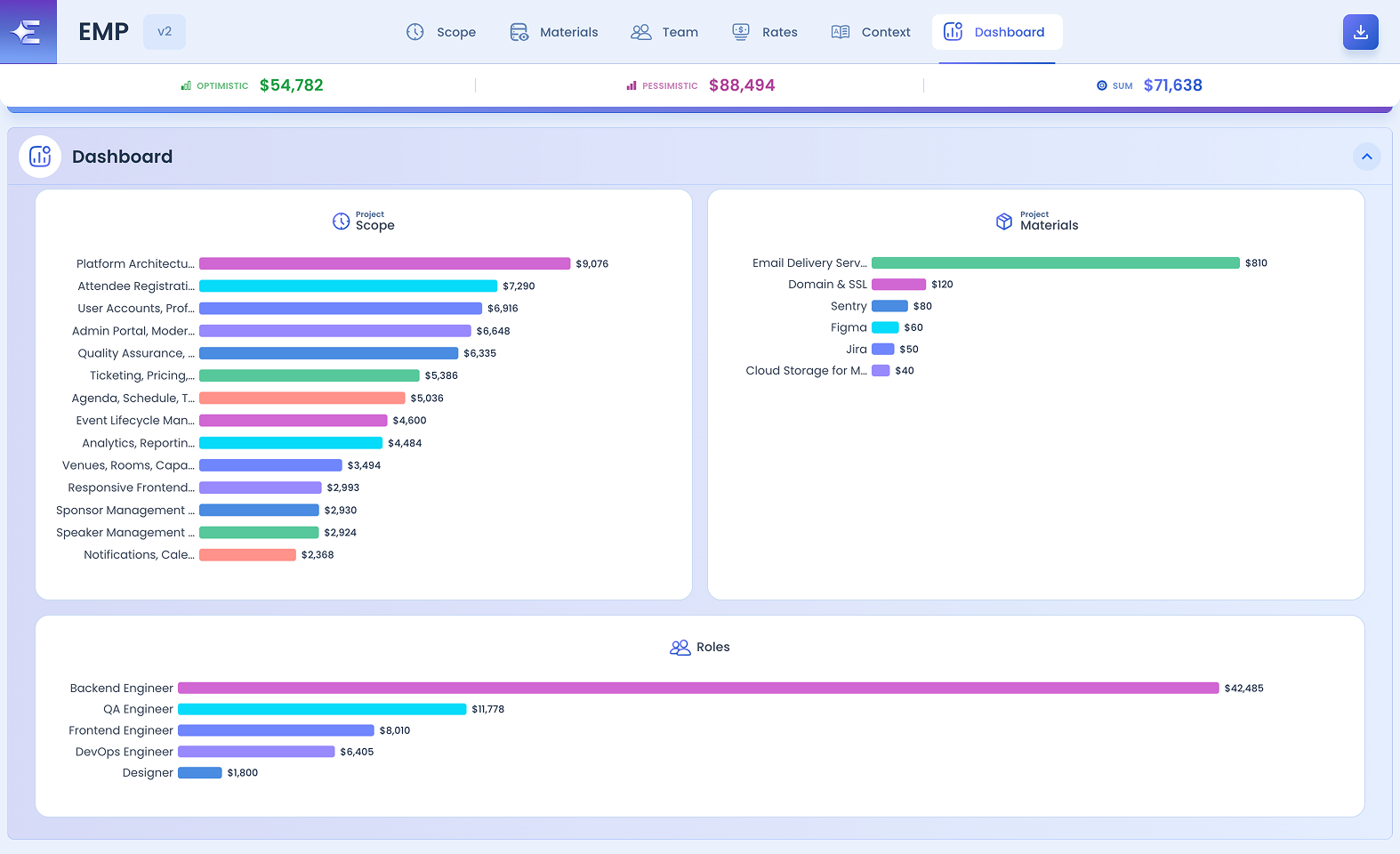The width and height of the screenshot is (1400, 854).
Task: Open the Context tab
Action: (x=871, y=32)
